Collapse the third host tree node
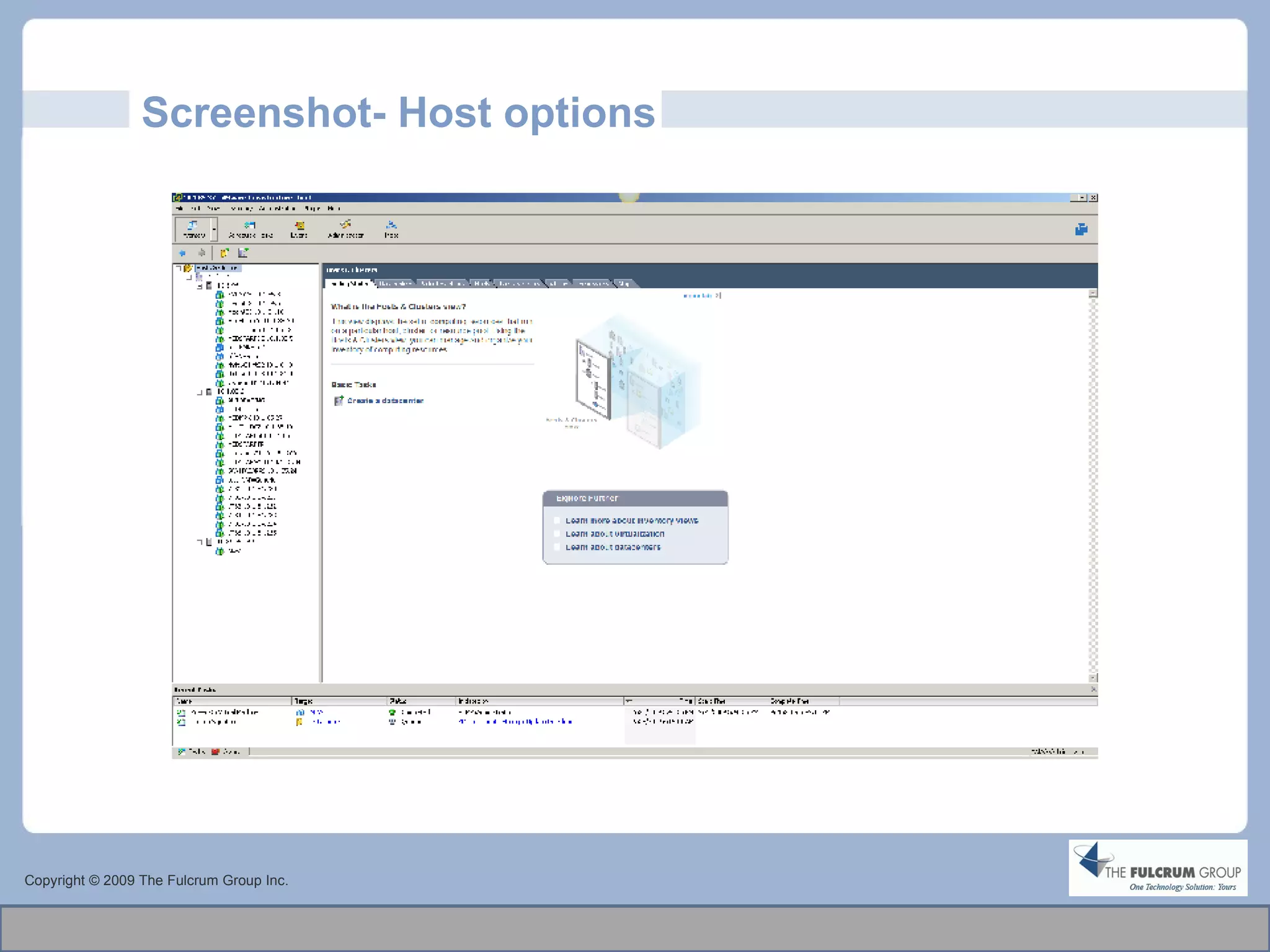Screen dimensions: 1270x952 (x=200, y=542)
